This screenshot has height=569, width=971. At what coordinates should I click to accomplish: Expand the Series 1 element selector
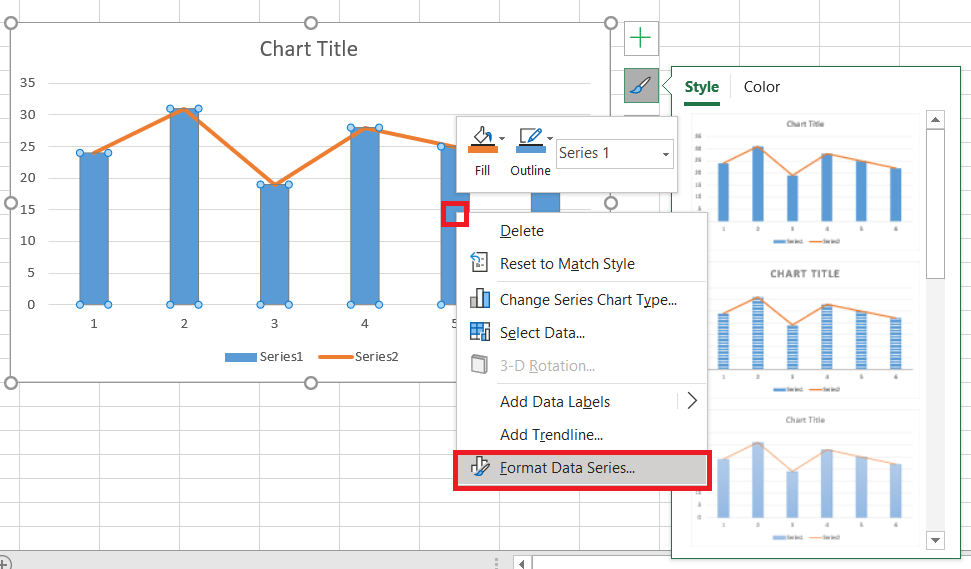pos(665,154)
